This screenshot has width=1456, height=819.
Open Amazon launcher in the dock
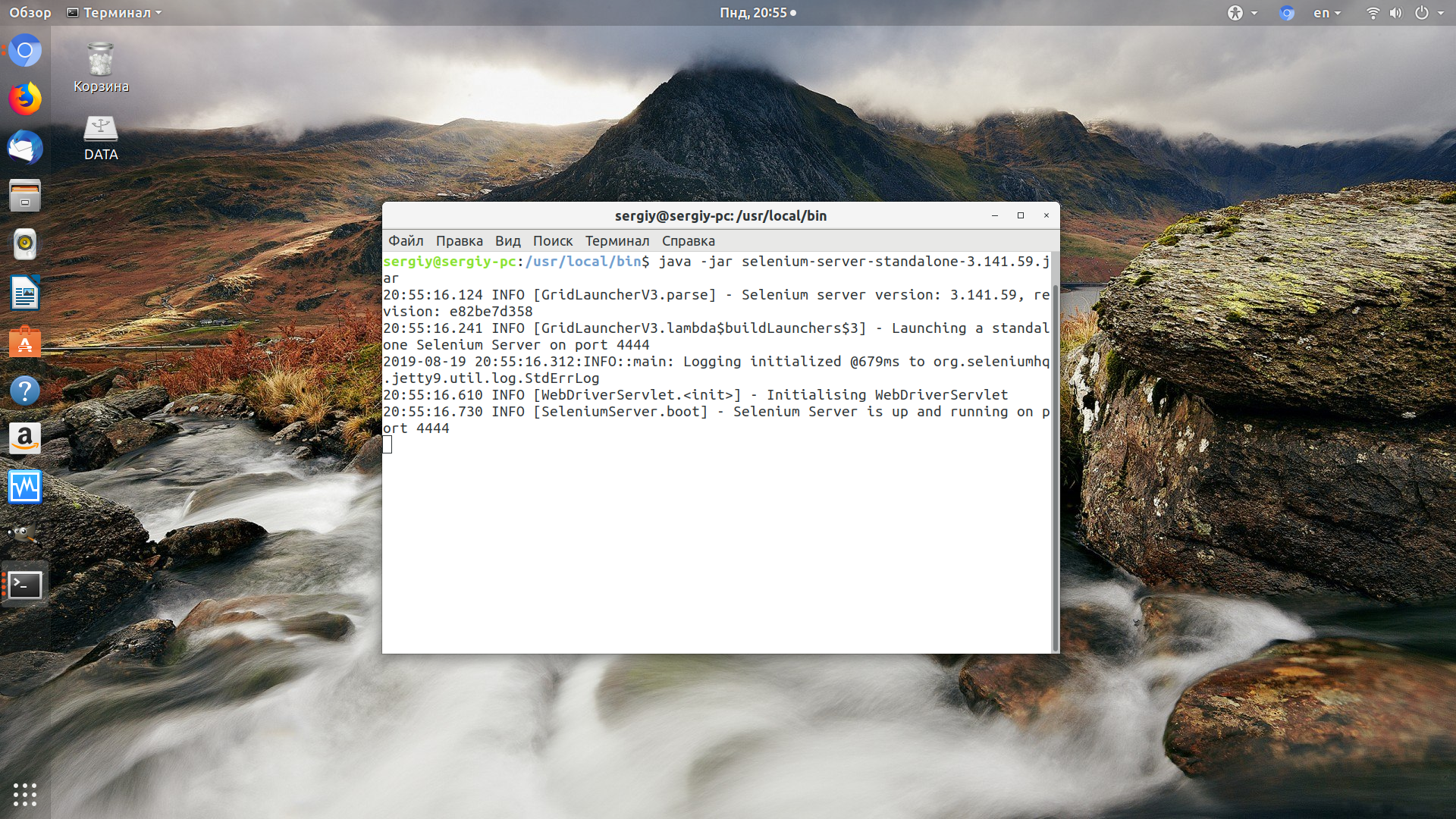[25, 439]
